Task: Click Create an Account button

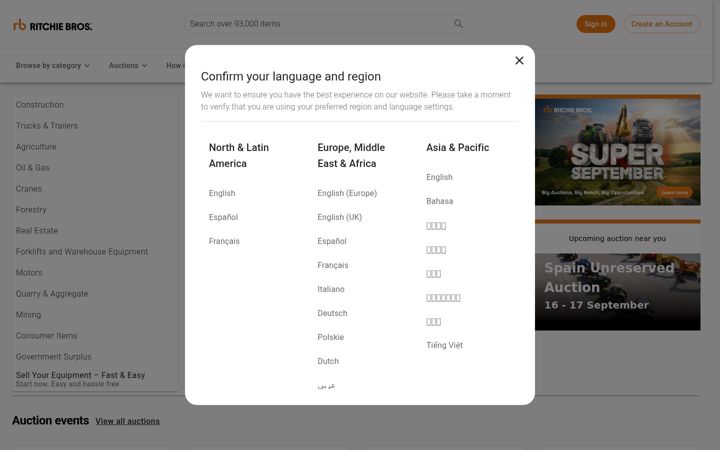Action: 661,24
